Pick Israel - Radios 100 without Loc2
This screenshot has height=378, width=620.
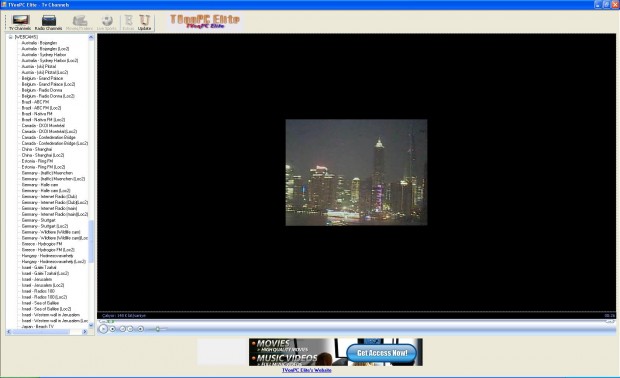(38, 291)
